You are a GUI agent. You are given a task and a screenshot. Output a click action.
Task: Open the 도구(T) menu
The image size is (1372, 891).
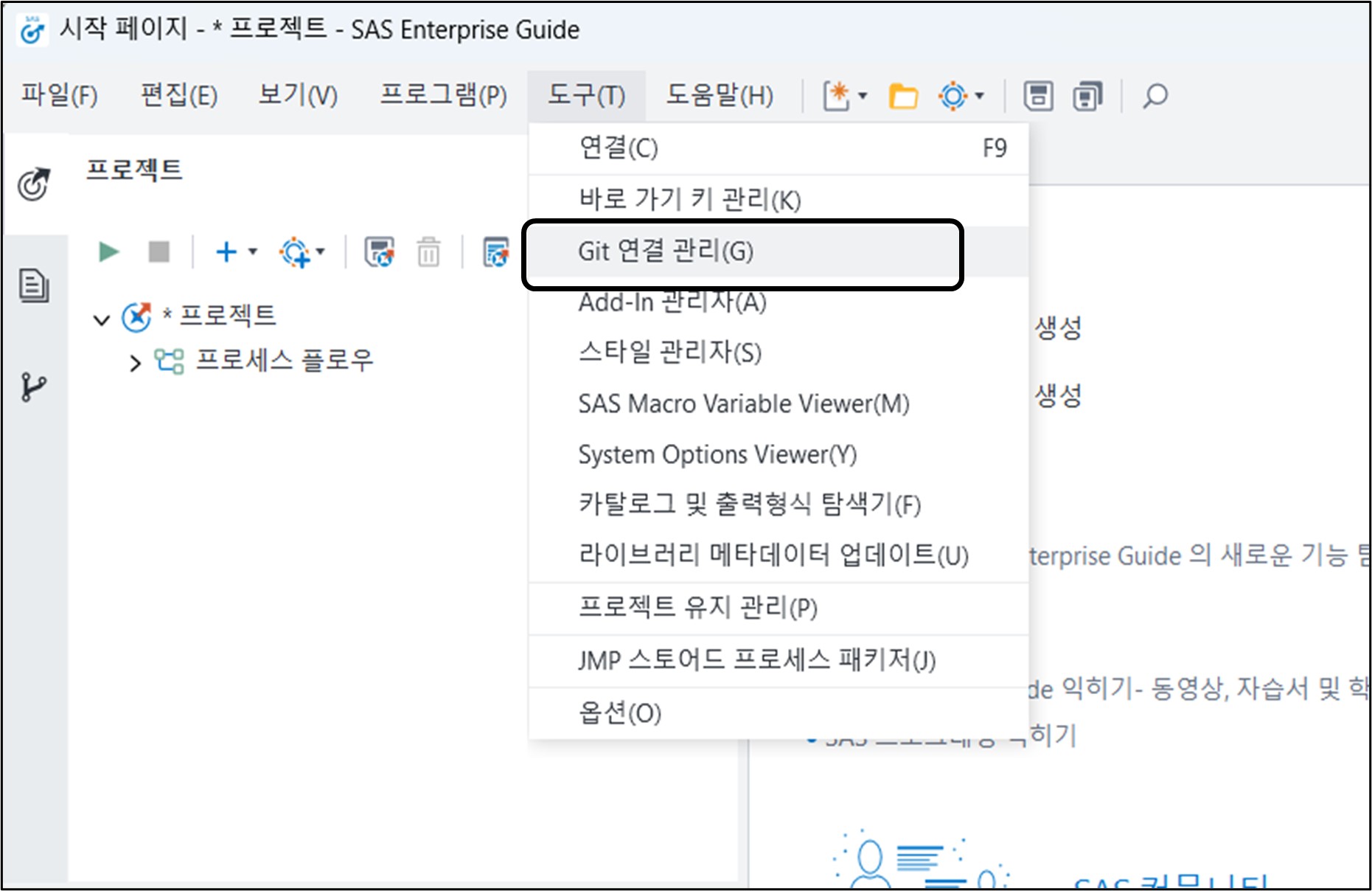pos(586,94)
